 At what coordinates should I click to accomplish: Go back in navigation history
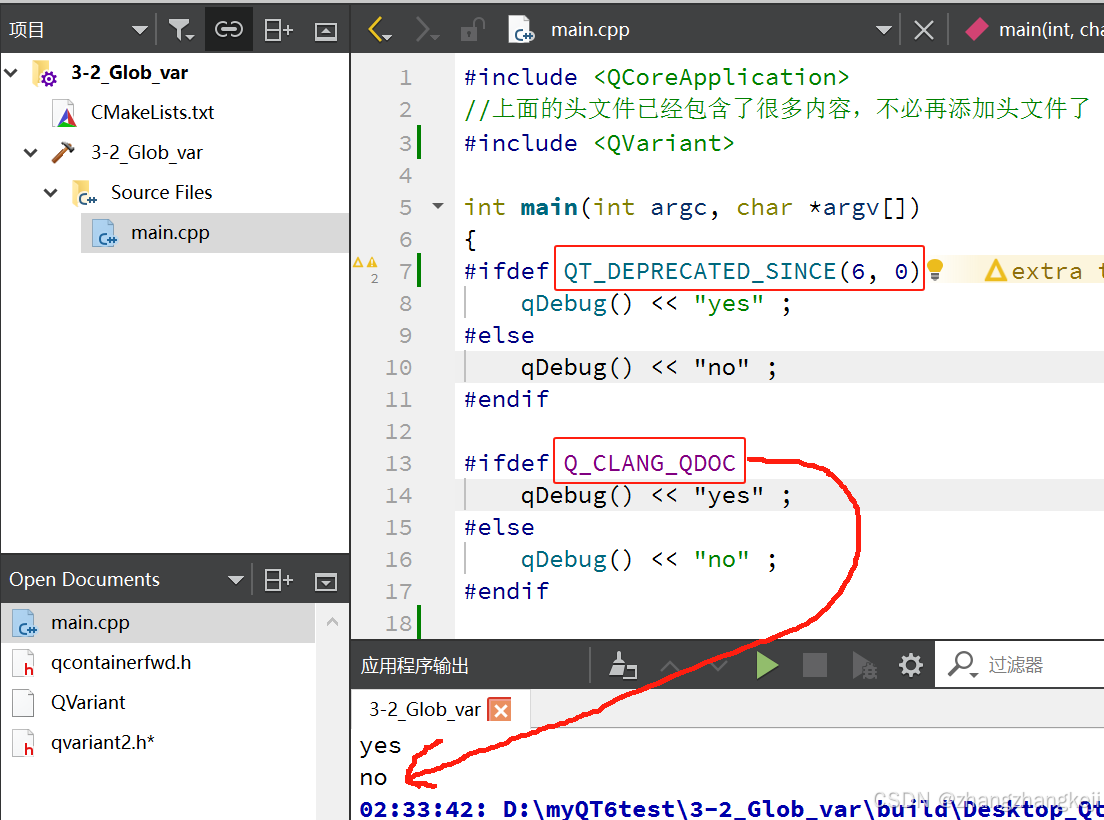380,30
